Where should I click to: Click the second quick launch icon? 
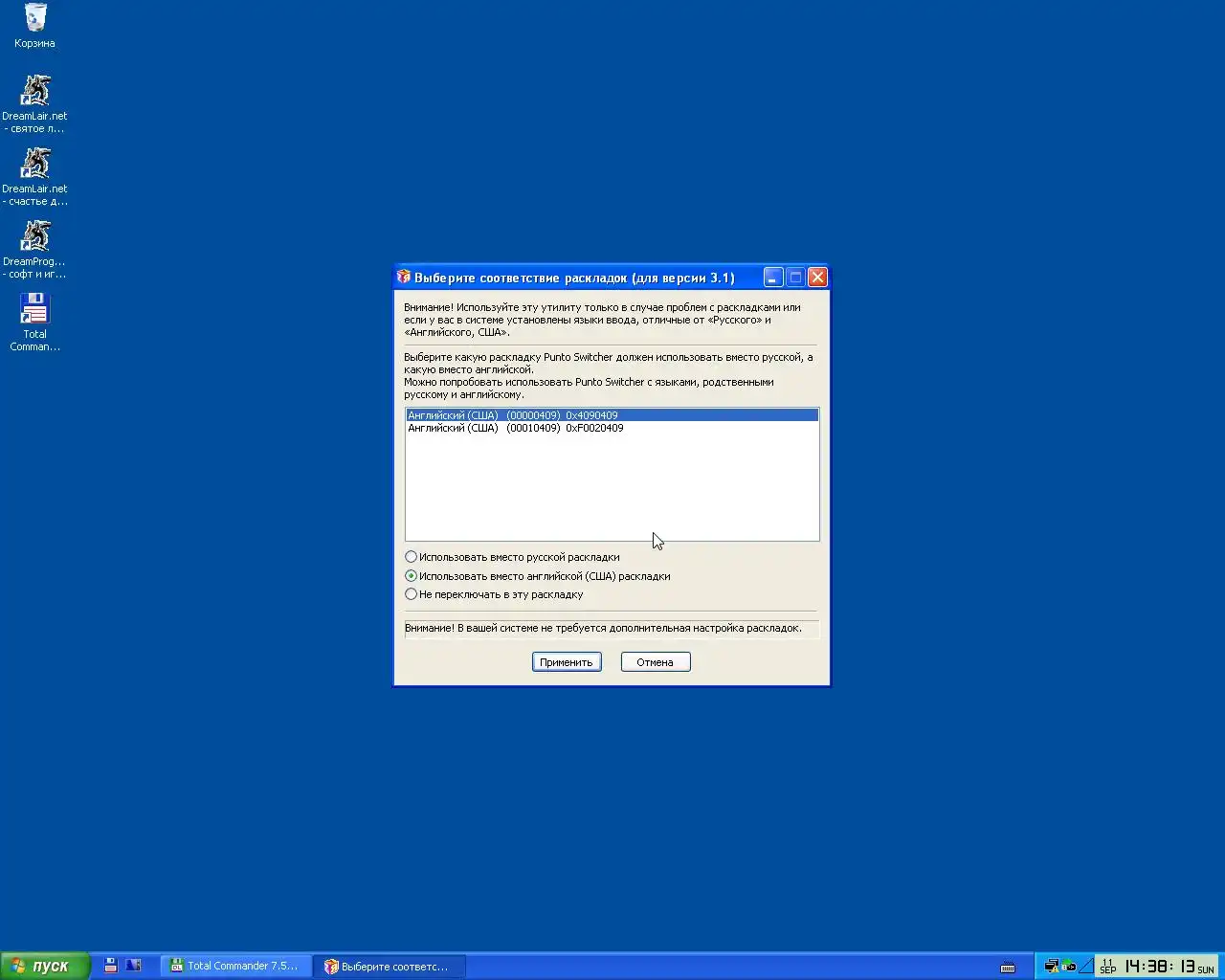133,966
